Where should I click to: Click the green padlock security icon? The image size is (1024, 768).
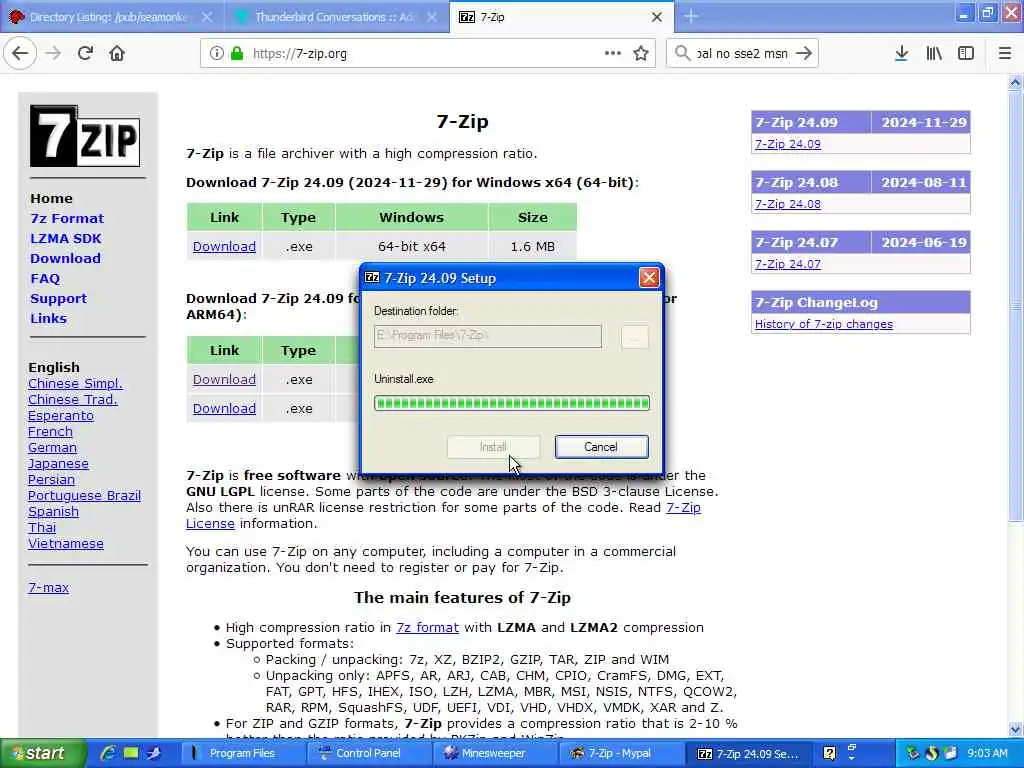tap(236, 54)
